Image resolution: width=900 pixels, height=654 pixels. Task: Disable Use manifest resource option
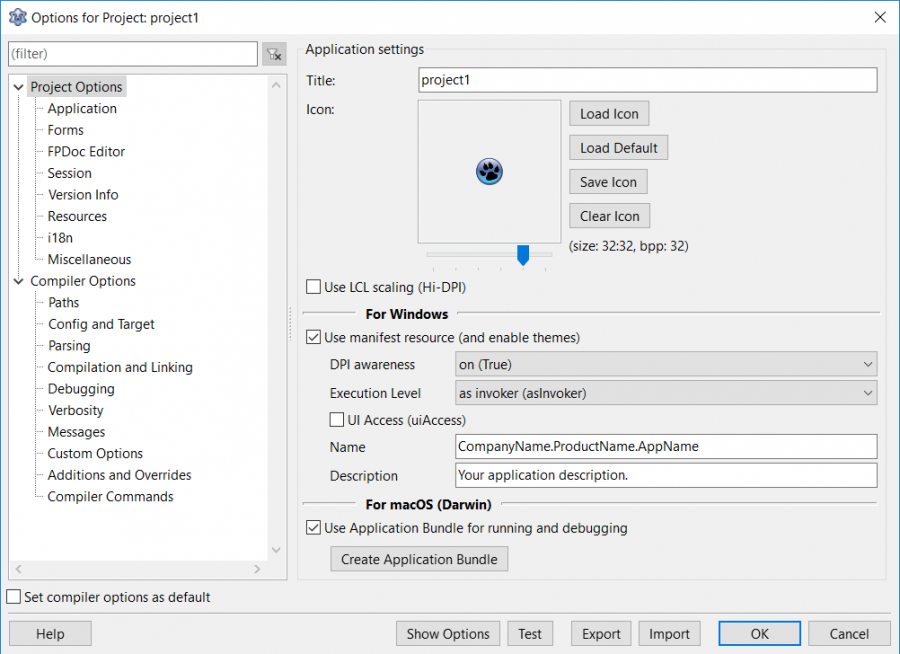coord(314,337)
